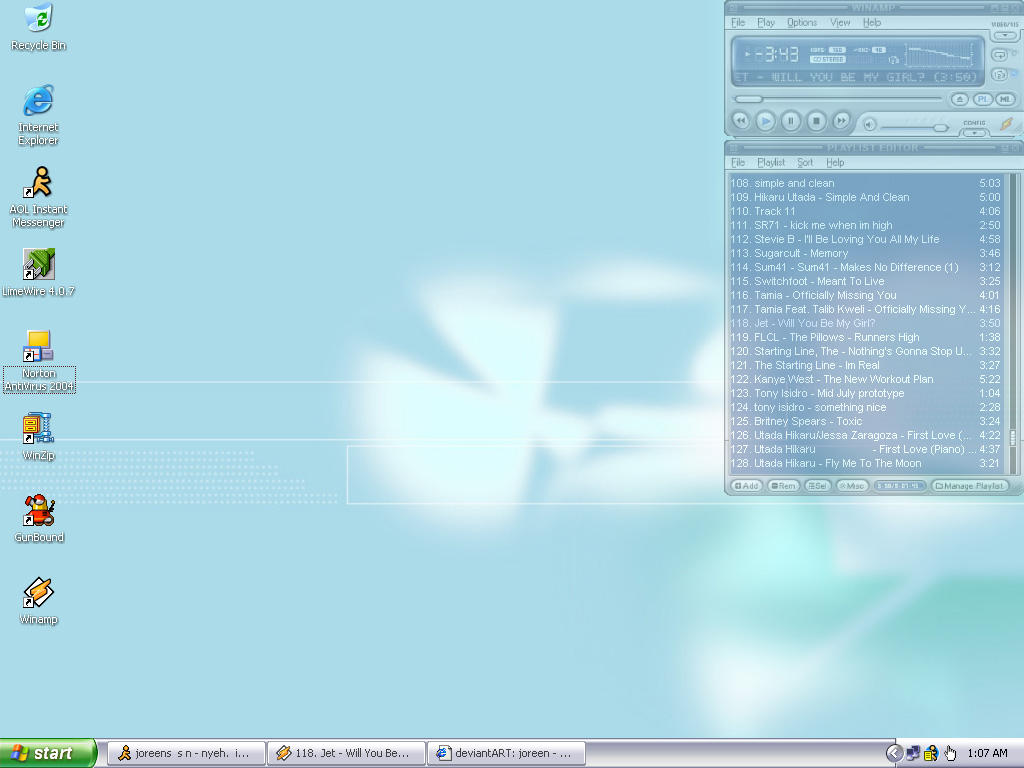Image resolution: width=1024 pixels, height=768 pixels.
Task: Open the Misc dropdown in Playlist Editor
Action: pos(852,486)
